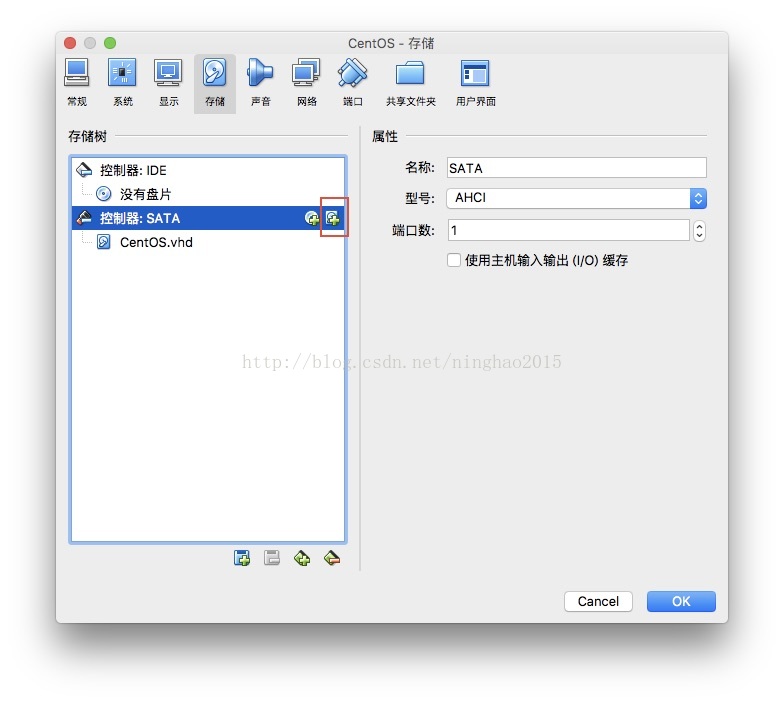Select the 存储 (Storage) settings section
This screenshot has width=784, height=703.
pyautogui.click(x=214, y=83)
